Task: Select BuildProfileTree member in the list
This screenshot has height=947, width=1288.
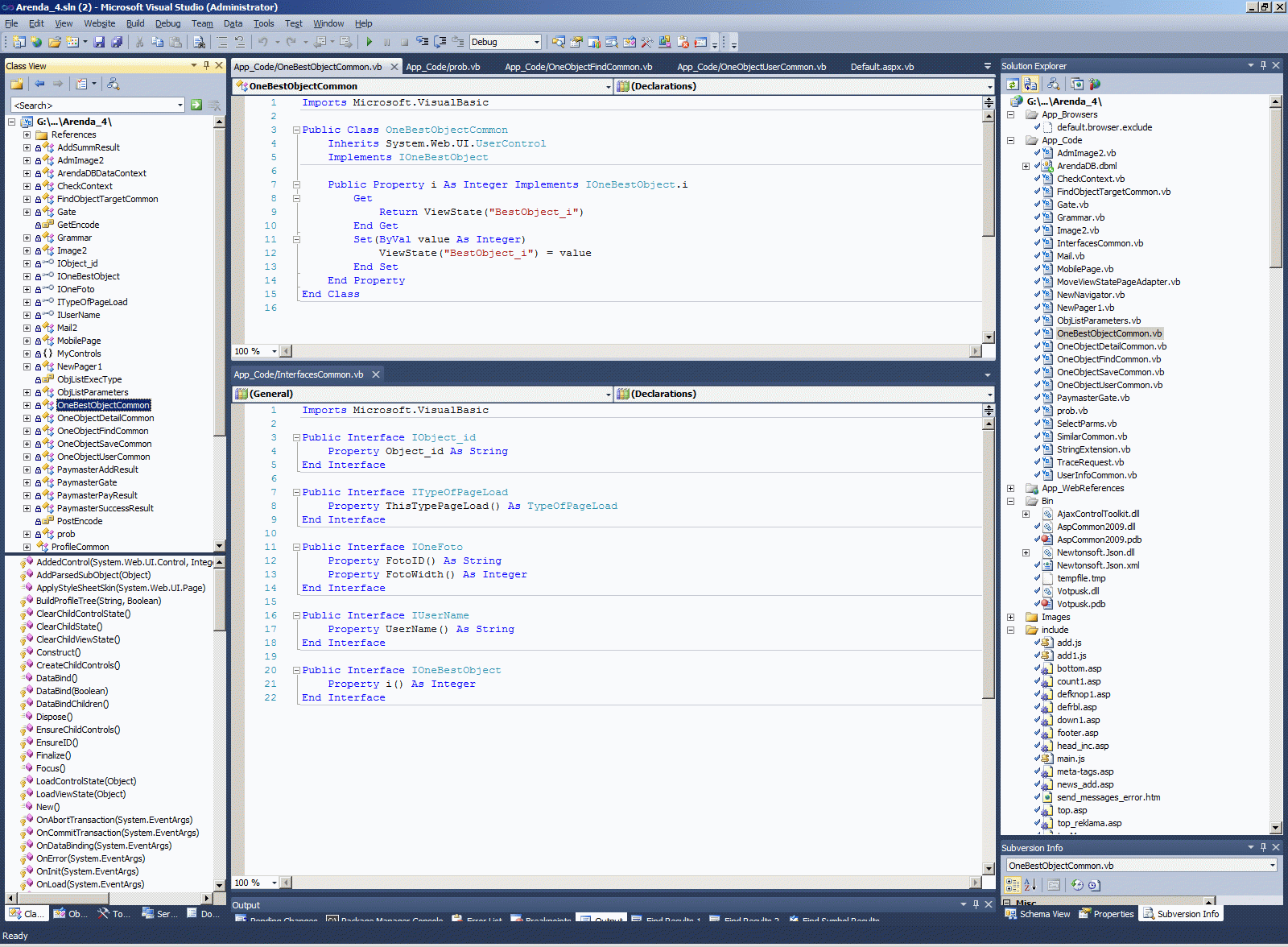Action: pos(98,601)
